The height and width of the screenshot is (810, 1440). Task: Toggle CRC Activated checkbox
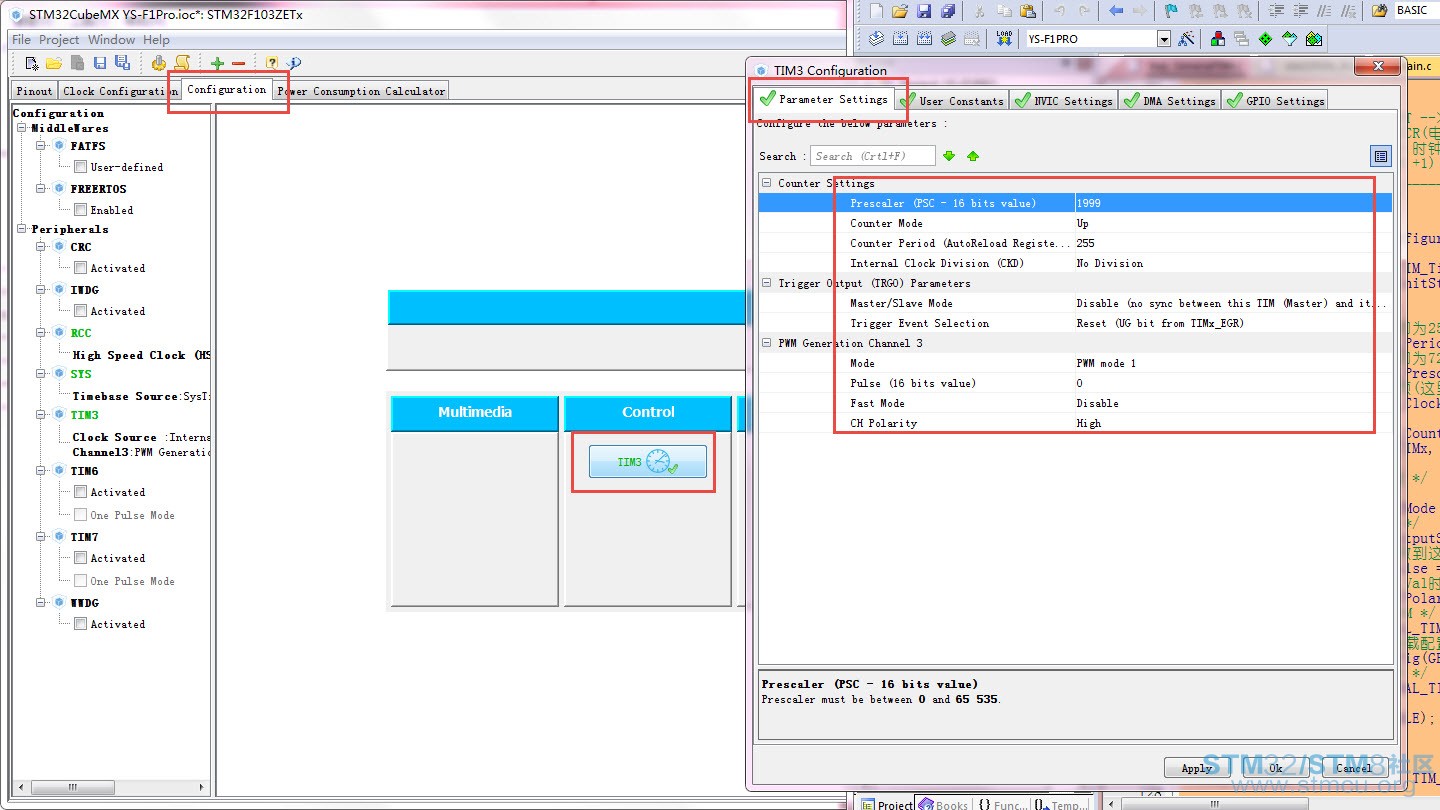[81, 268]
